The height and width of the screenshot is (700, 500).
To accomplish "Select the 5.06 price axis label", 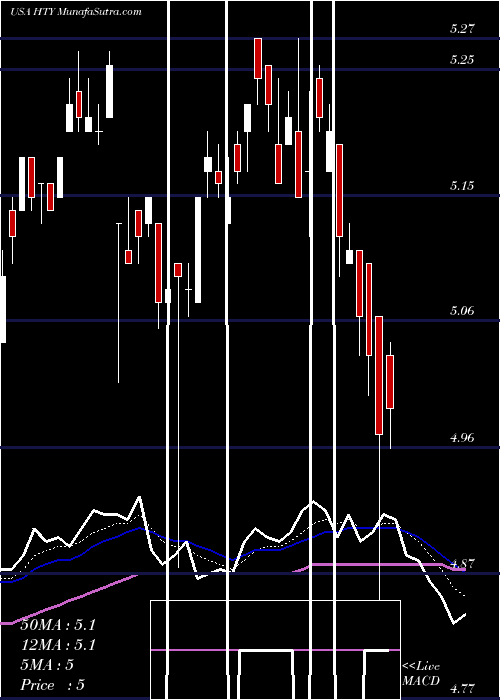I will click(462, 311).
